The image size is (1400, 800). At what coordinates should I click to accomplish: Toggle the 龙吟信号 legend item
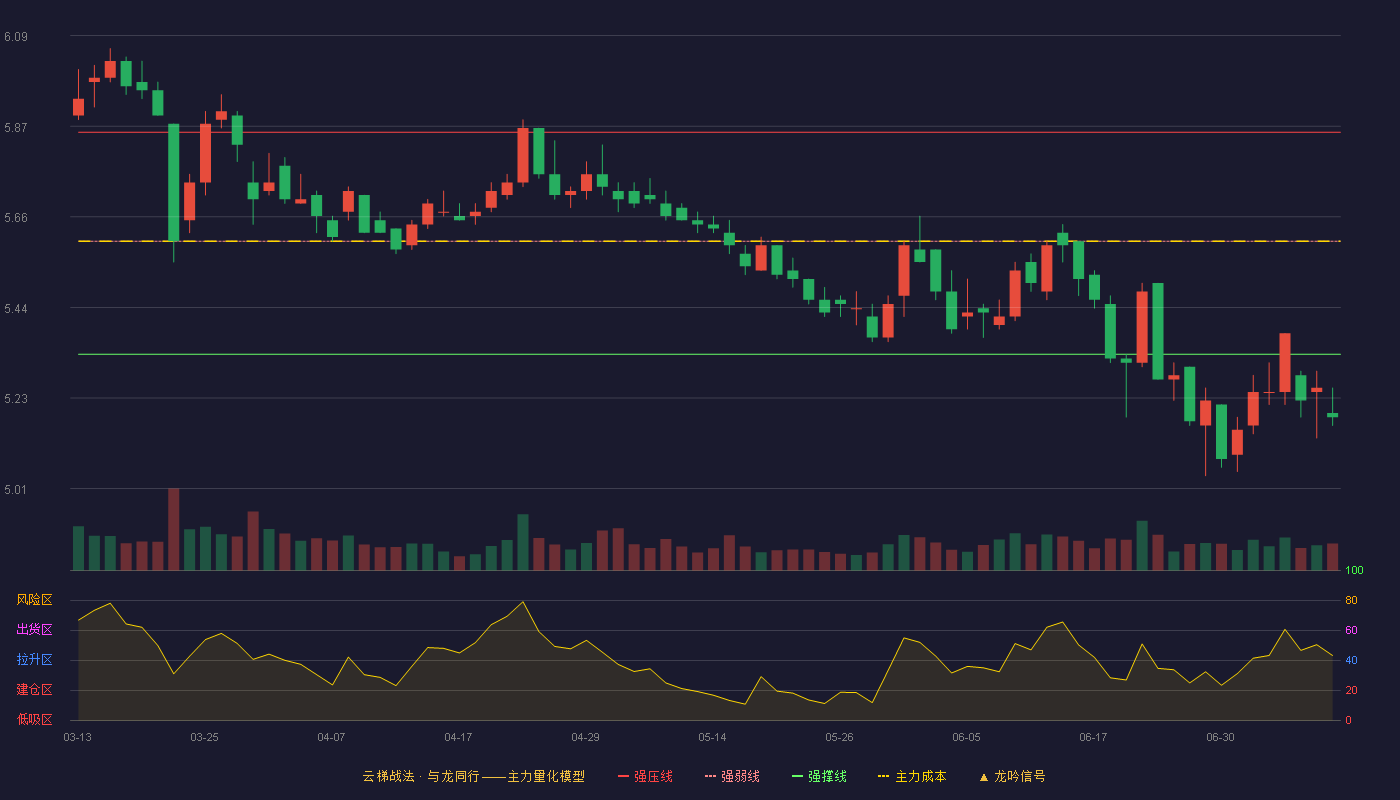[1012, 776]
